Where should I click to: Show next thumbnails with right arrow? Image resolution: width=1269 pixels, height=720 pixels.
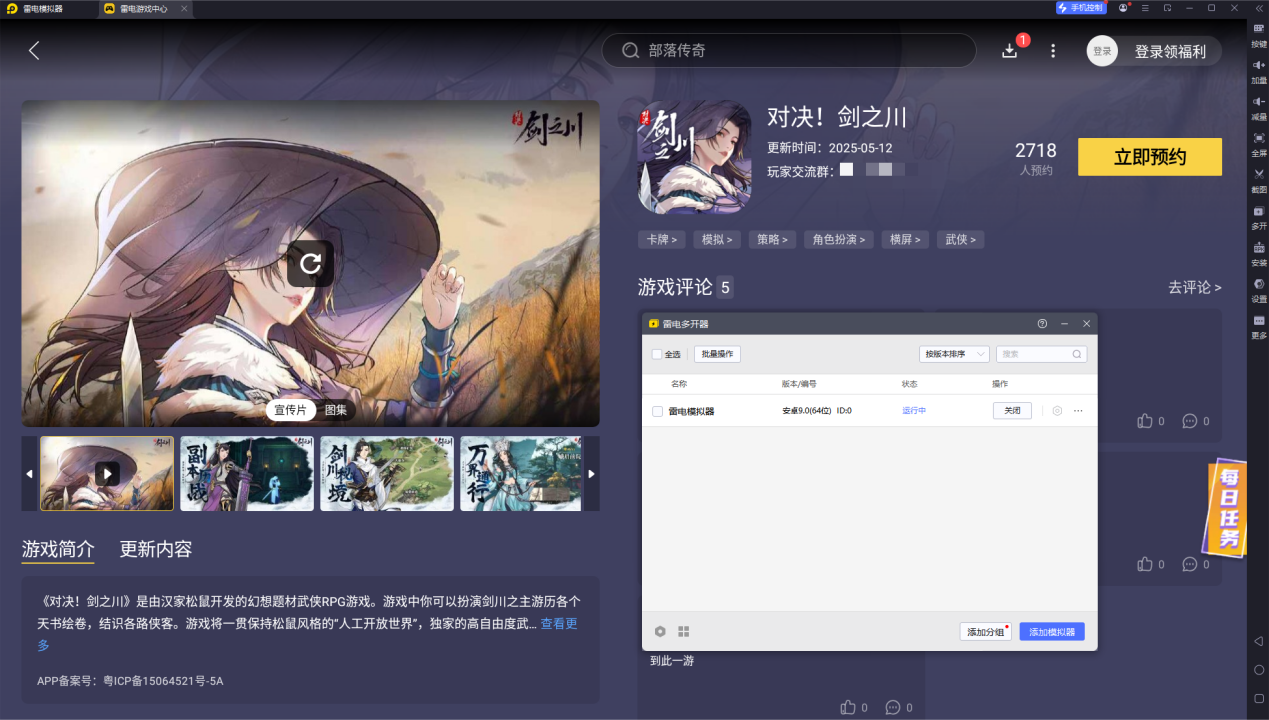pos(591,474)
